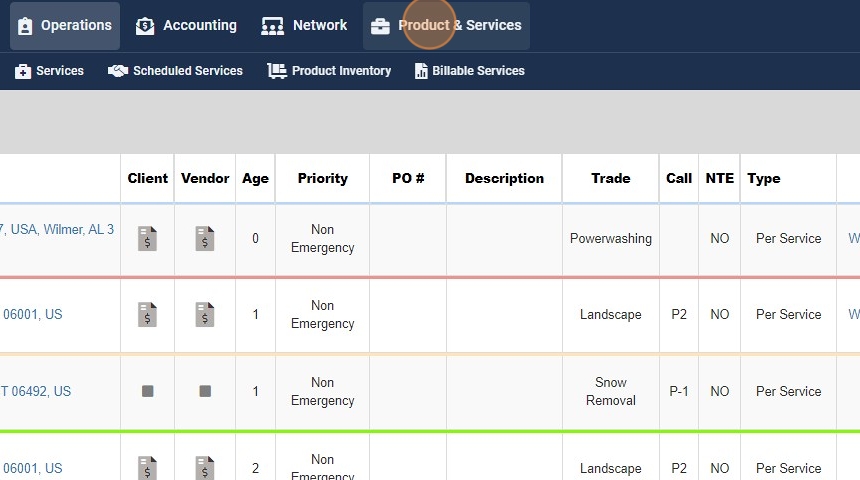Image resolution: width=860 pixels, height=480 pixels.
Task: Select 'Per Service' in age 1 Landscape row
Action: click(788, 314)
